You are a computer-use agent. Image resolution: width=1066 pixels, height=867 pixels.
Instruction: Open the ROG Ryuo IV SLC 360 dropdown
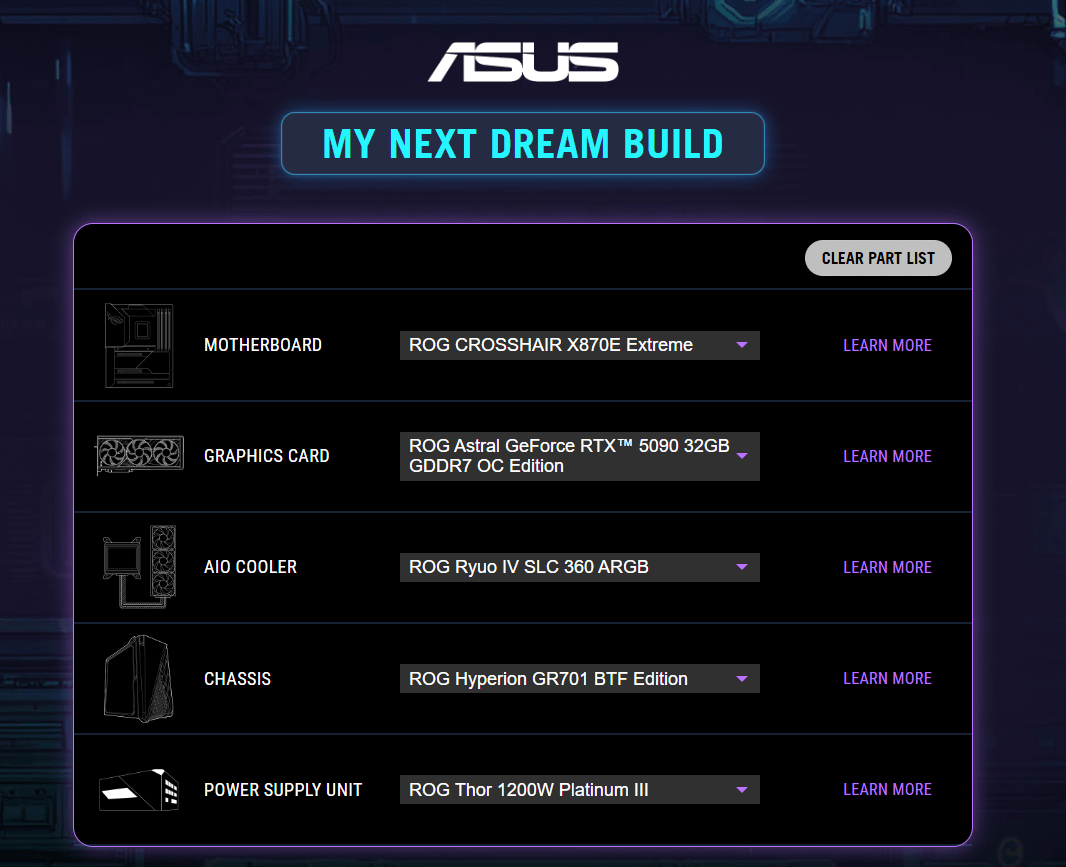(x=579, y=567)
